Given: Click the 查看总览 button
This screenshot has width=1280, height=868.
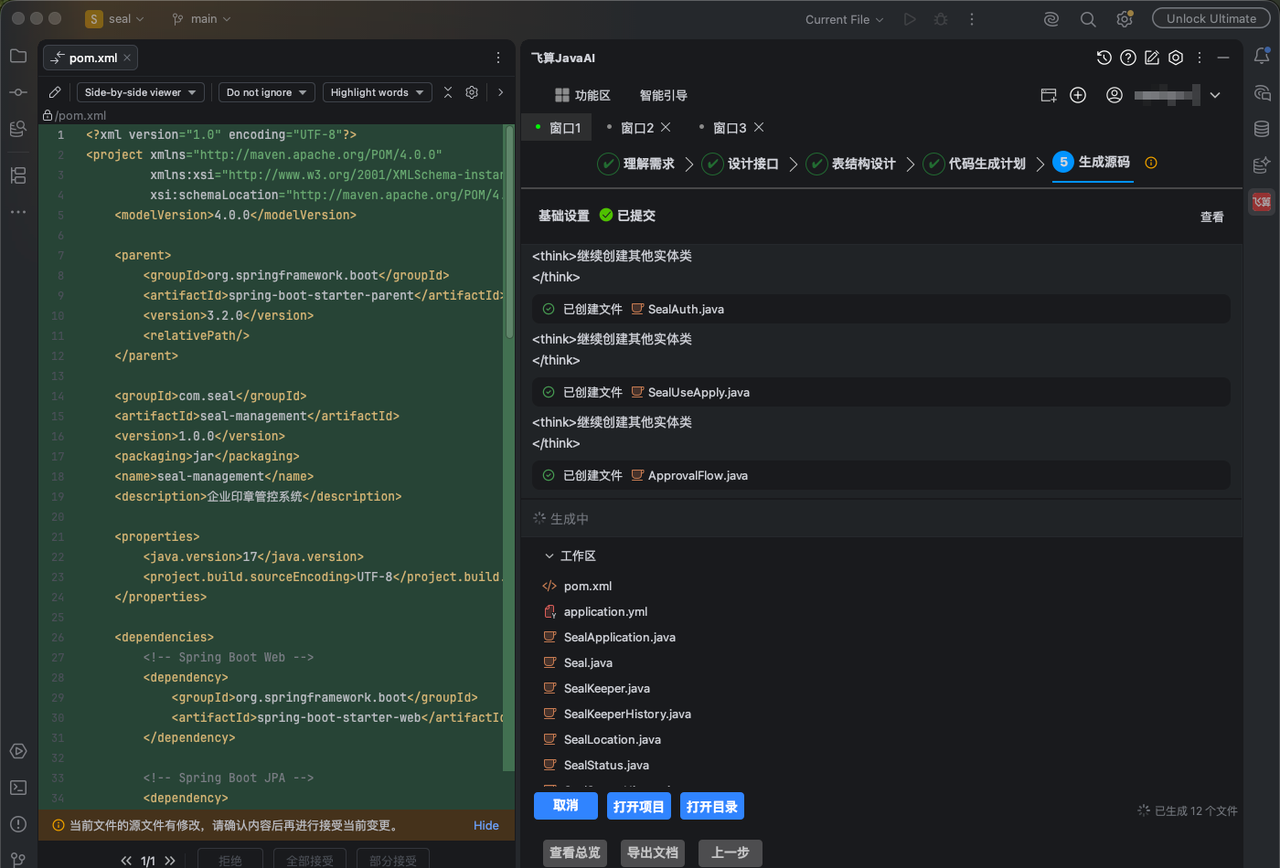Looking at the screenshot, I should coord(575,853).
